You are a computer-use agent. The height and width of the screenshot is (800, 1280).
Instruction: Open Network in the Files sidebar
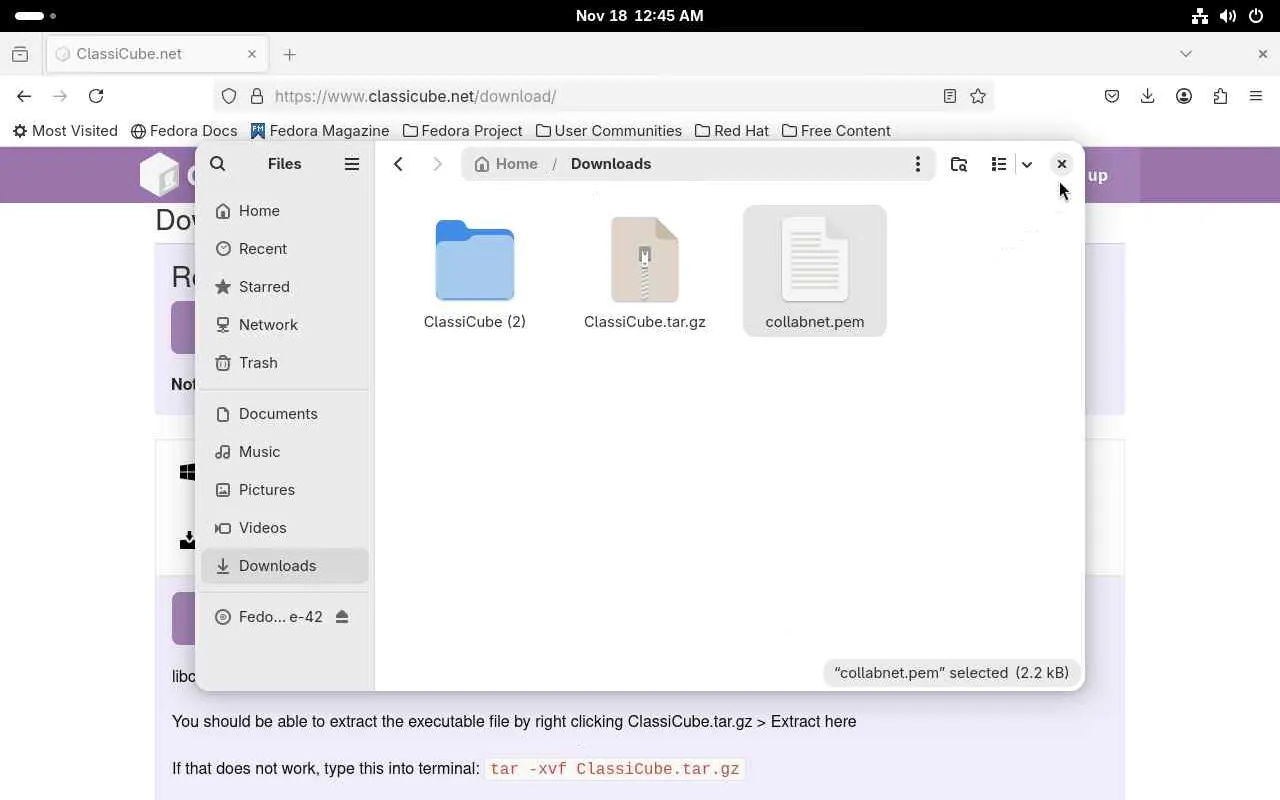pyautogui.click(x=285, y=325)
